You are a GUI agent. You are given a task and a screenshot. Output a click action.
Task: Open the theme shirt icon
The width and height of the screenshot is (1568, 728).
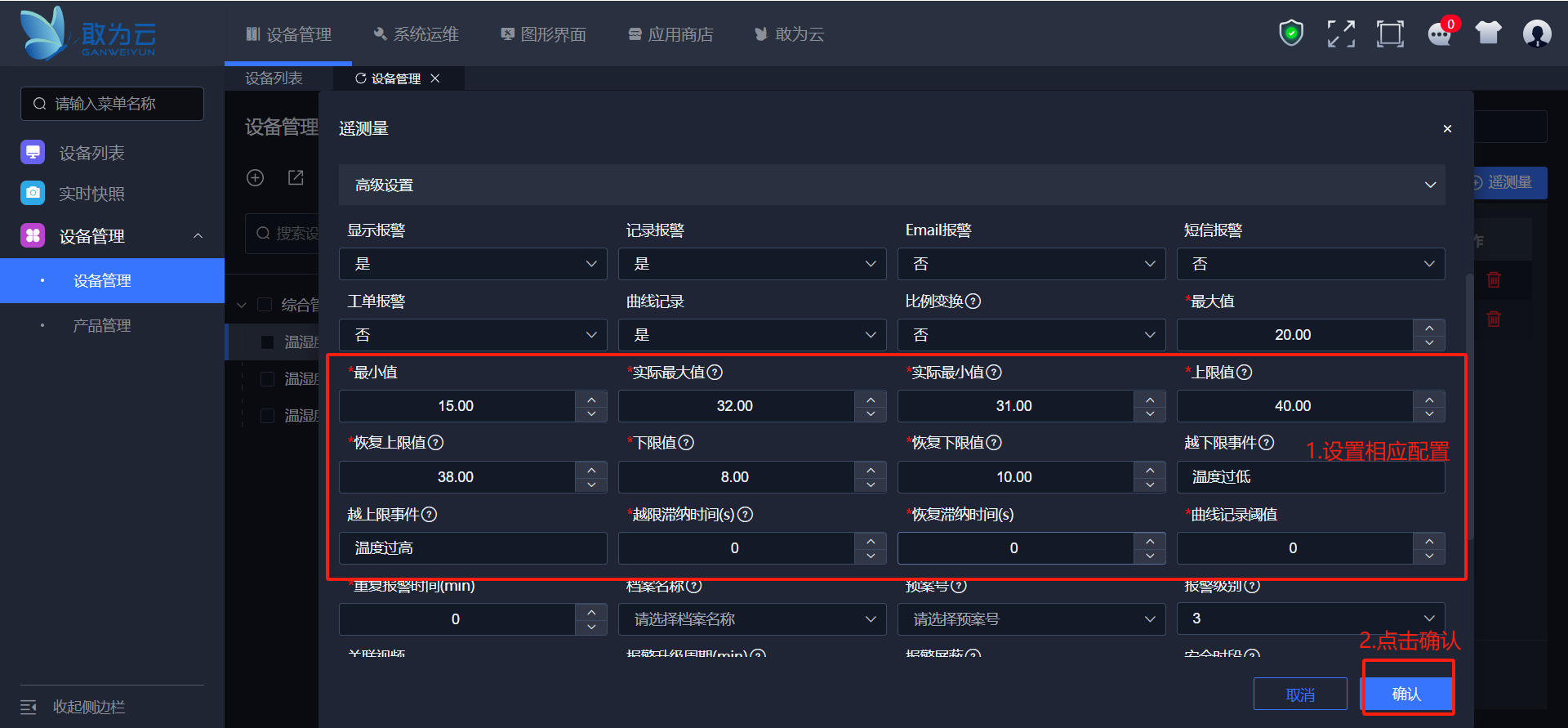pyautogui.click(x=1488, y=33)
